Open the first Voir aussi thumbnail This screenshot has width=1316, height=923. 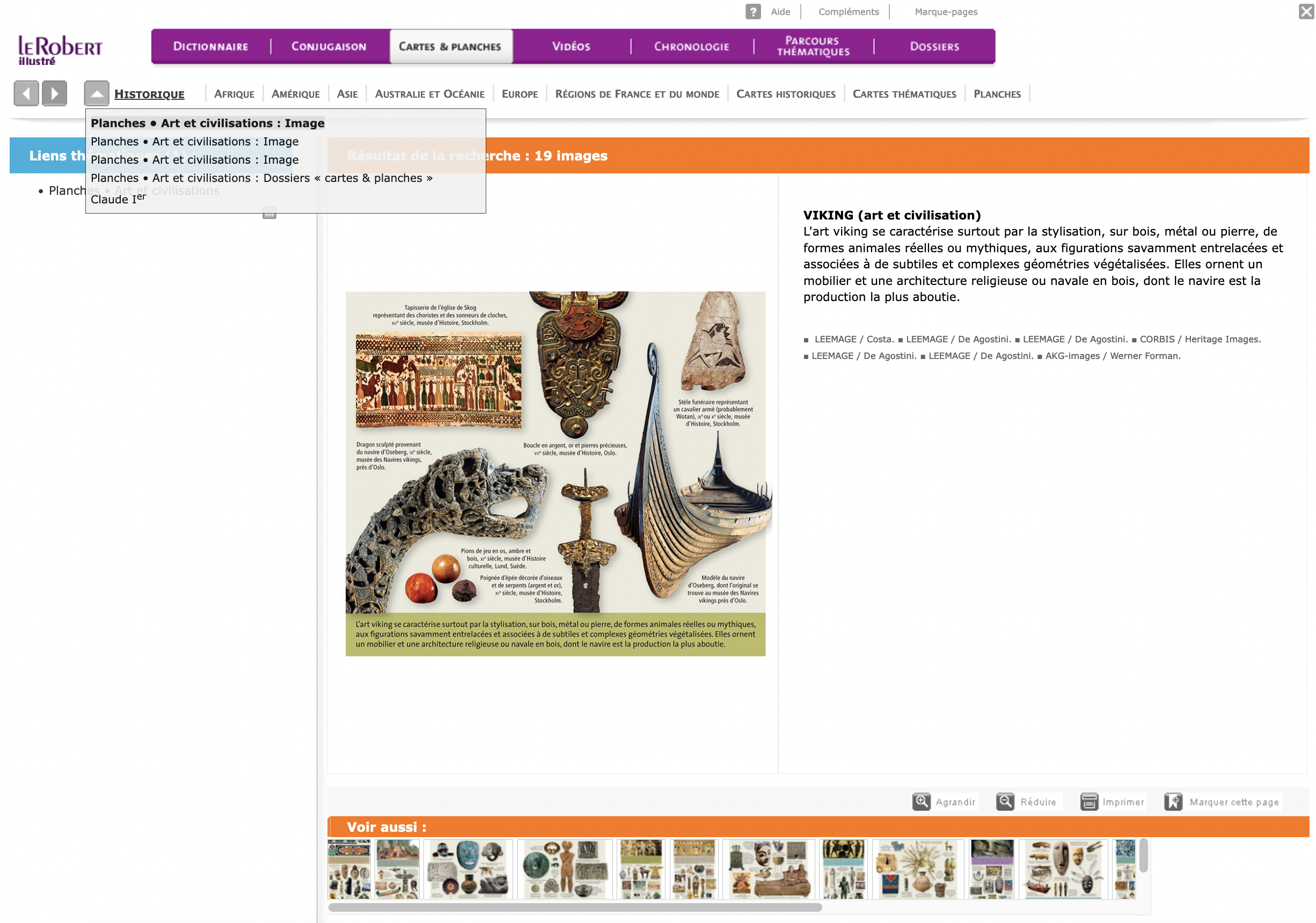click(349, 869)
